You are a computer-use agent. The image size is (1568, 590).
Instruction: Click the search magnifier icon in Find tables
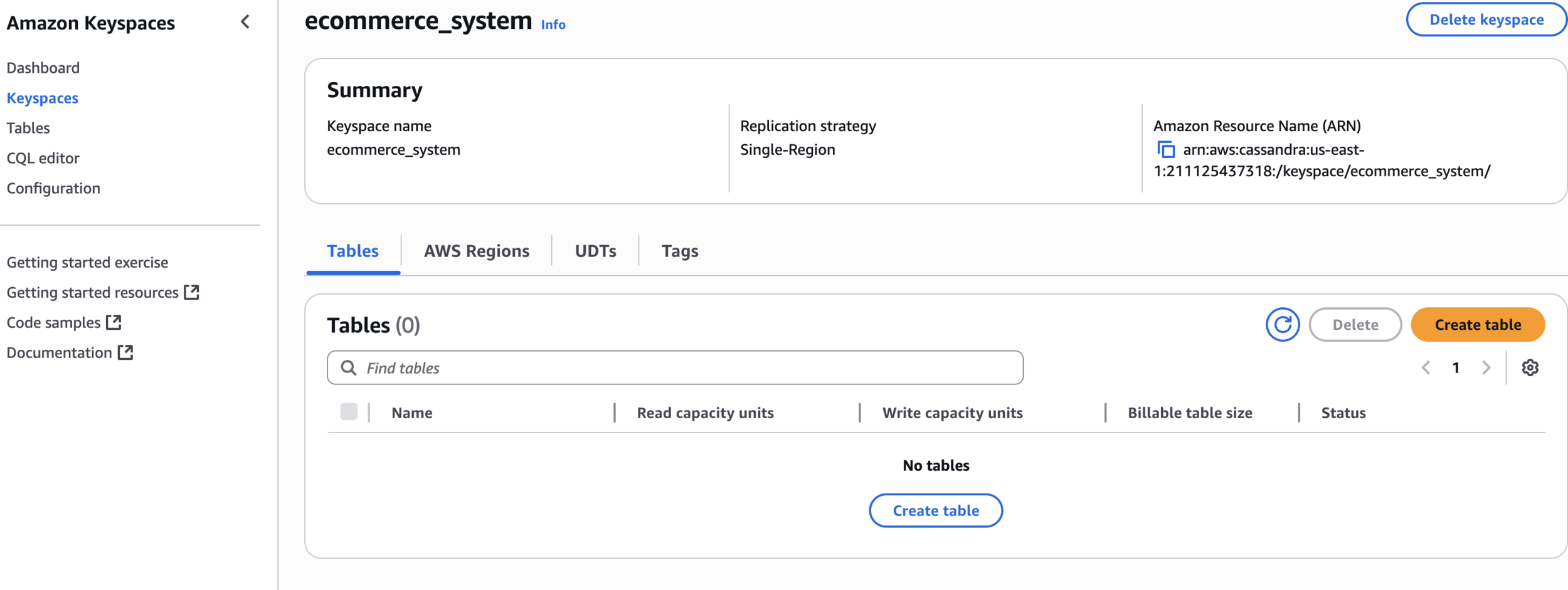(349, 368)
